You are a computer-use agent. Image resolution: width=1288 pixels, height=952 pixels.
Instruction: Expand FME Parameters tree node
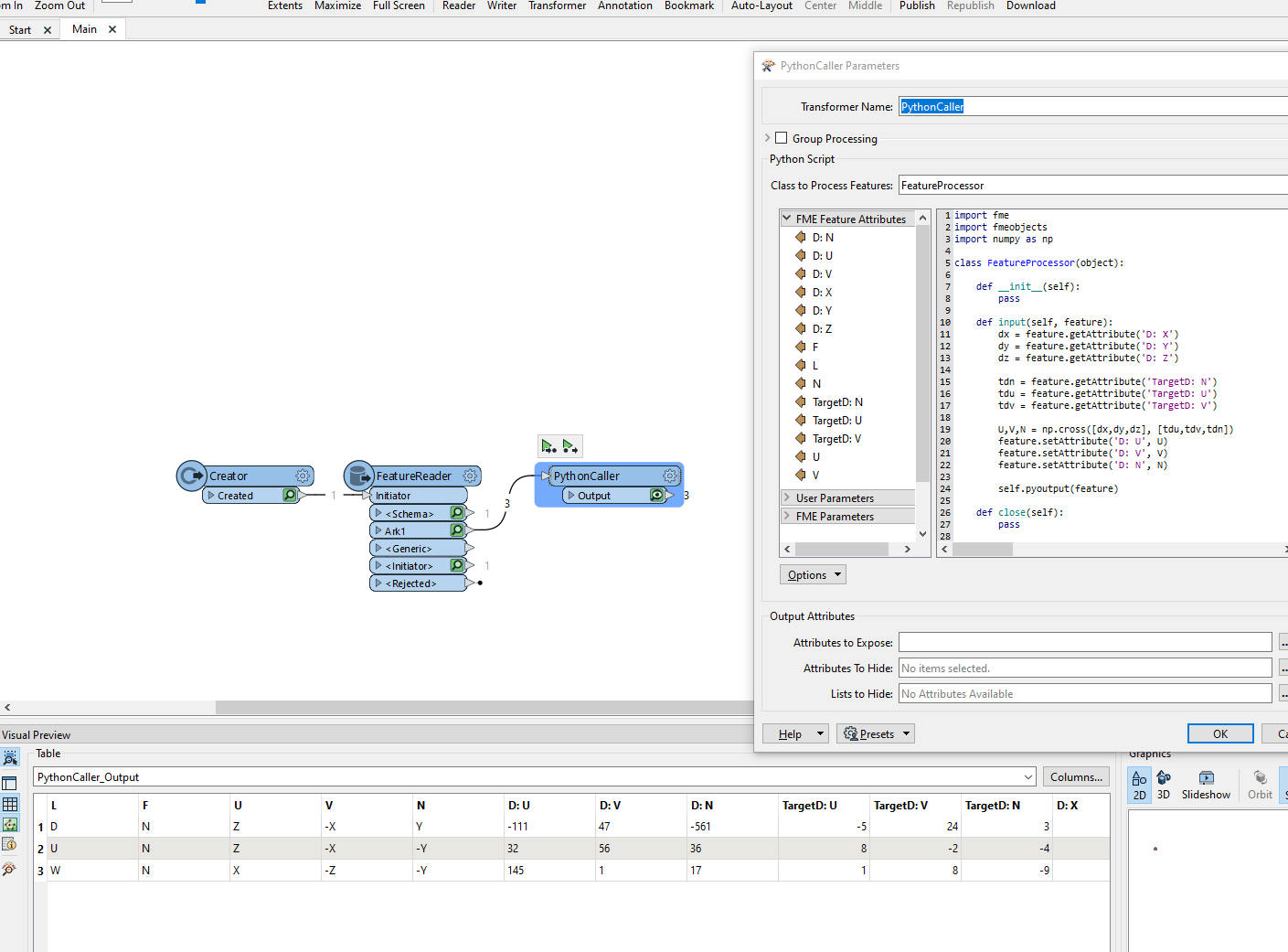[x=787, y=516]
